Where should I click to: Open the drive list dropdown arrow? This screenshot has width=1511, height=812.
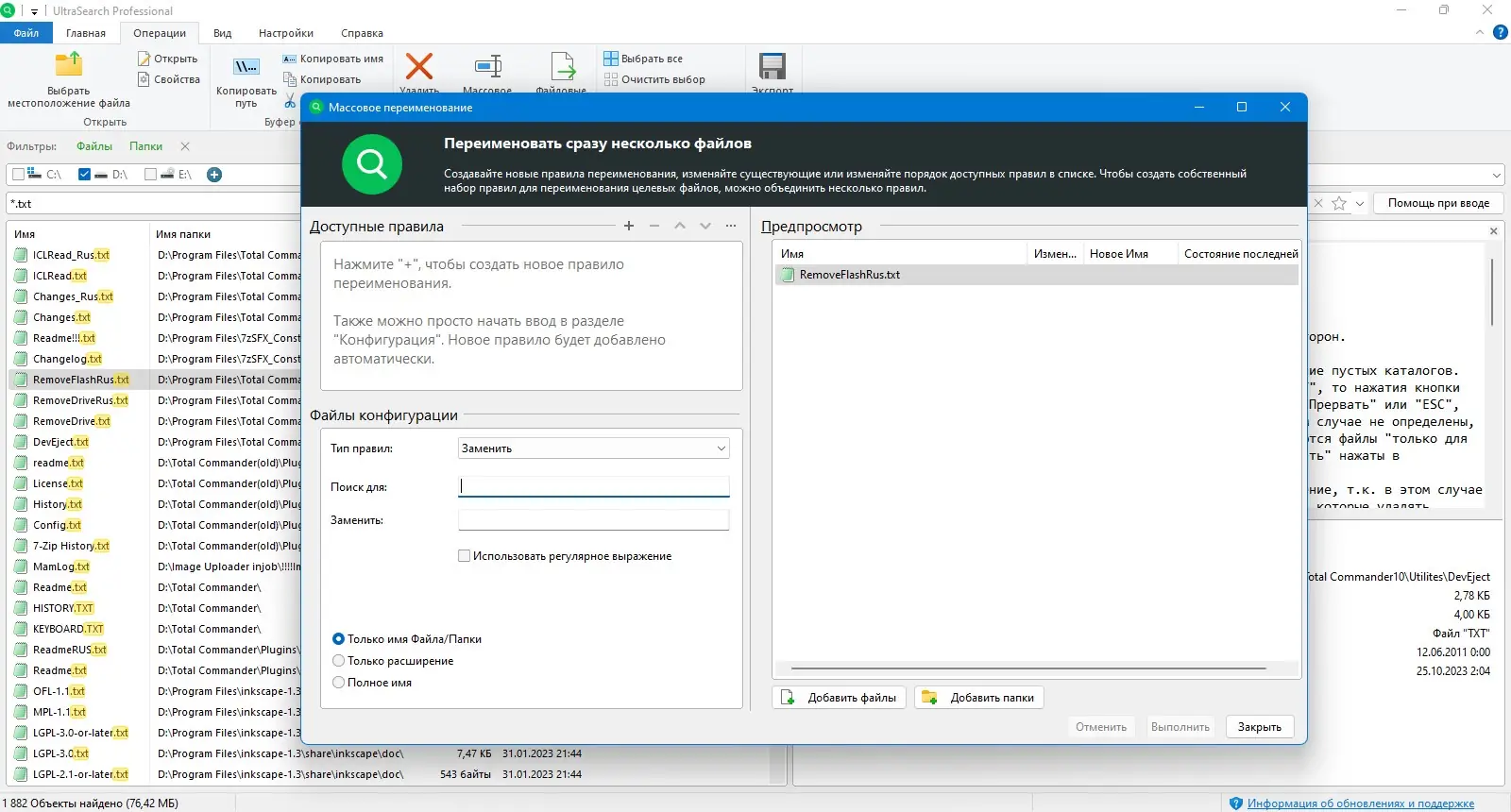(x=1497, y=175)
